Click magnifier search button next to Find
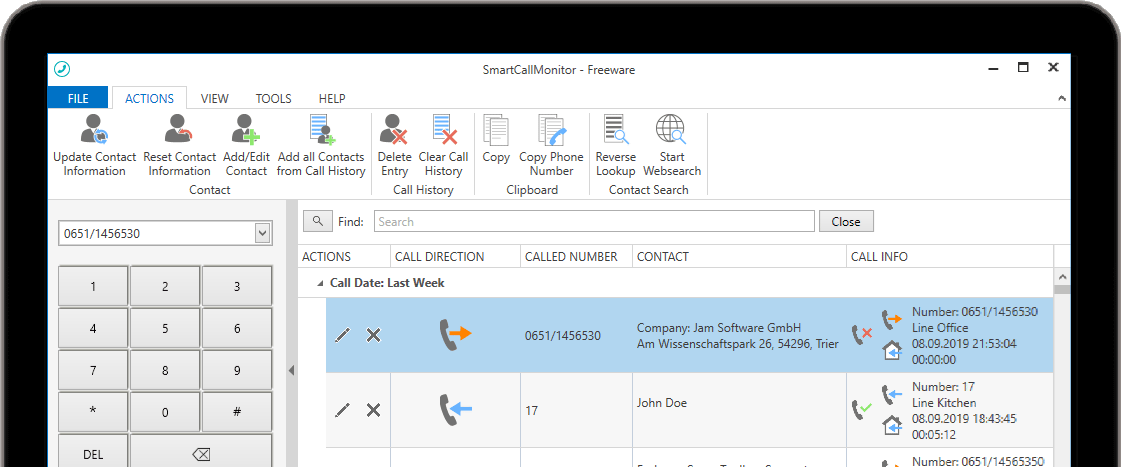Screen dimensions: 1121x467 pos(318,221)
